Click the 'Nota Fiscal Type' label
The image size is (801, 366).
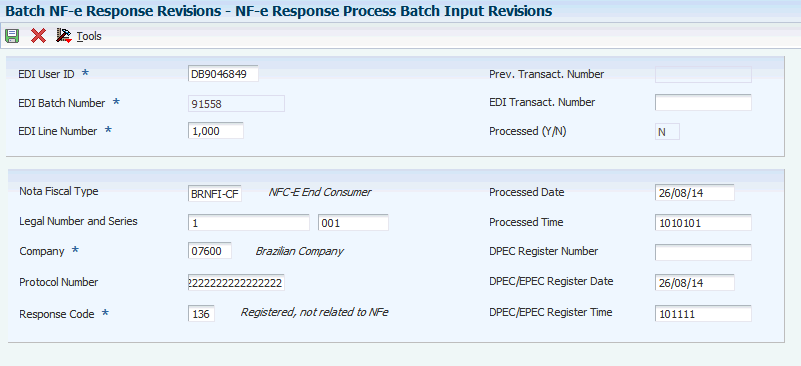tap(59, 191)
